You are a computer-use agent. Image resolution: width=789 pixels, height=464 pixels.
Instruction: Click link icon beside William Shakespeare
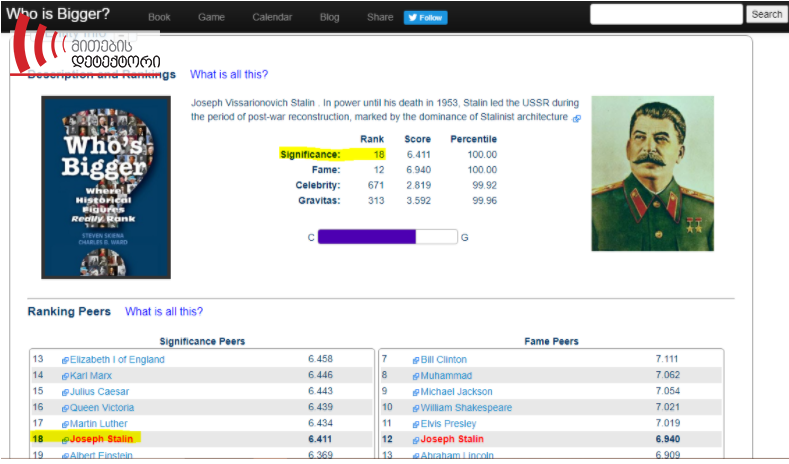416,409
